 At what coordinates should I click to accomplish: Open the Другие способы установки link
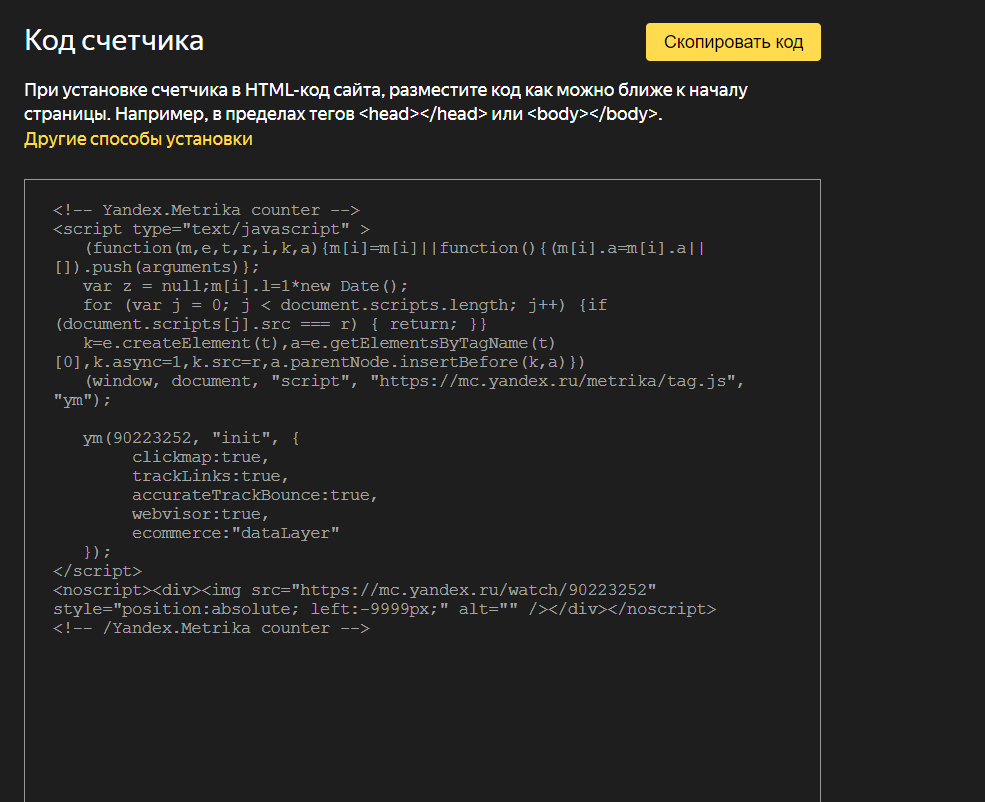(x=138, y=139)
